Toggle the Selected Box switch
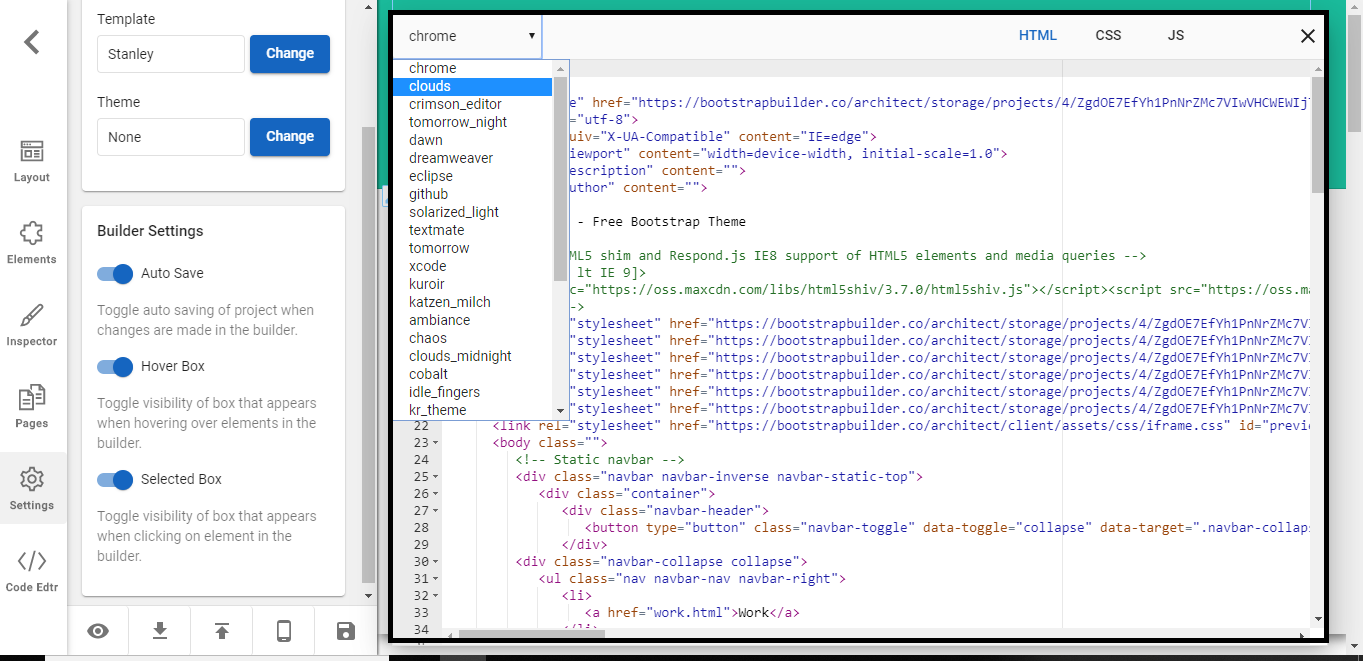 [x=115, y=480]
